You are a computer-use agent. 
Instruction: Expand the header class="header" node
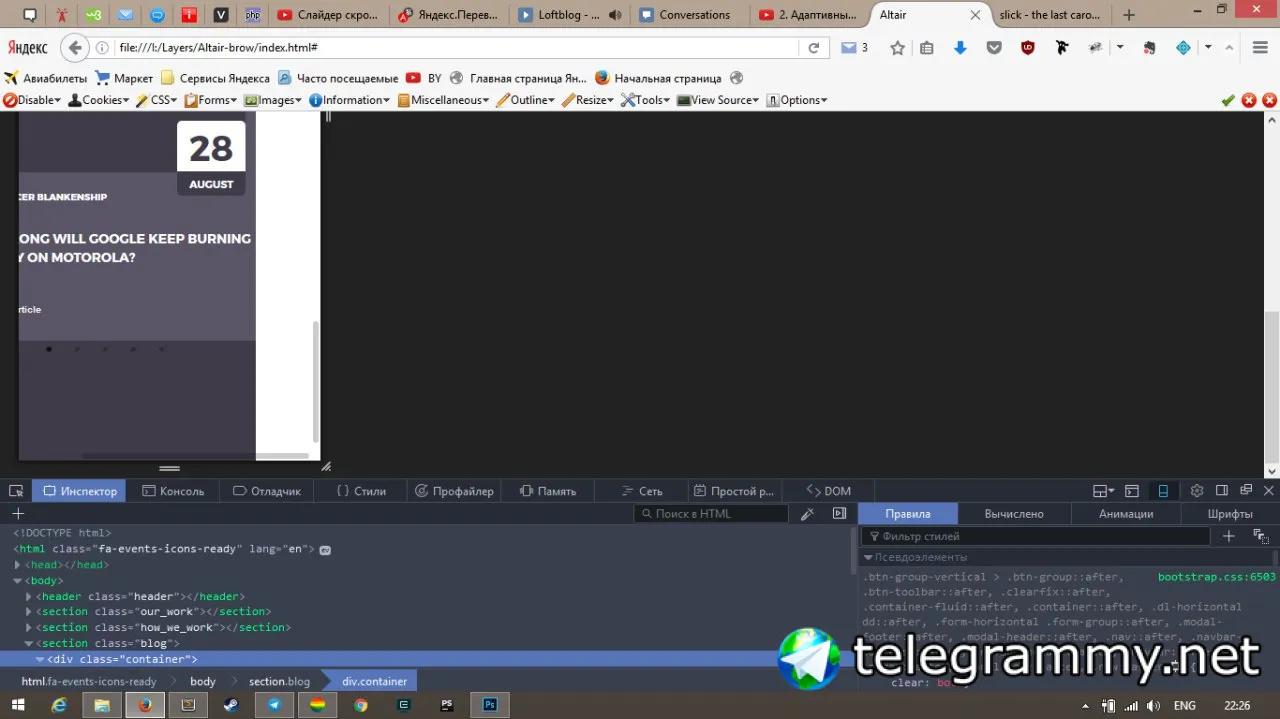tap(29, 596)
